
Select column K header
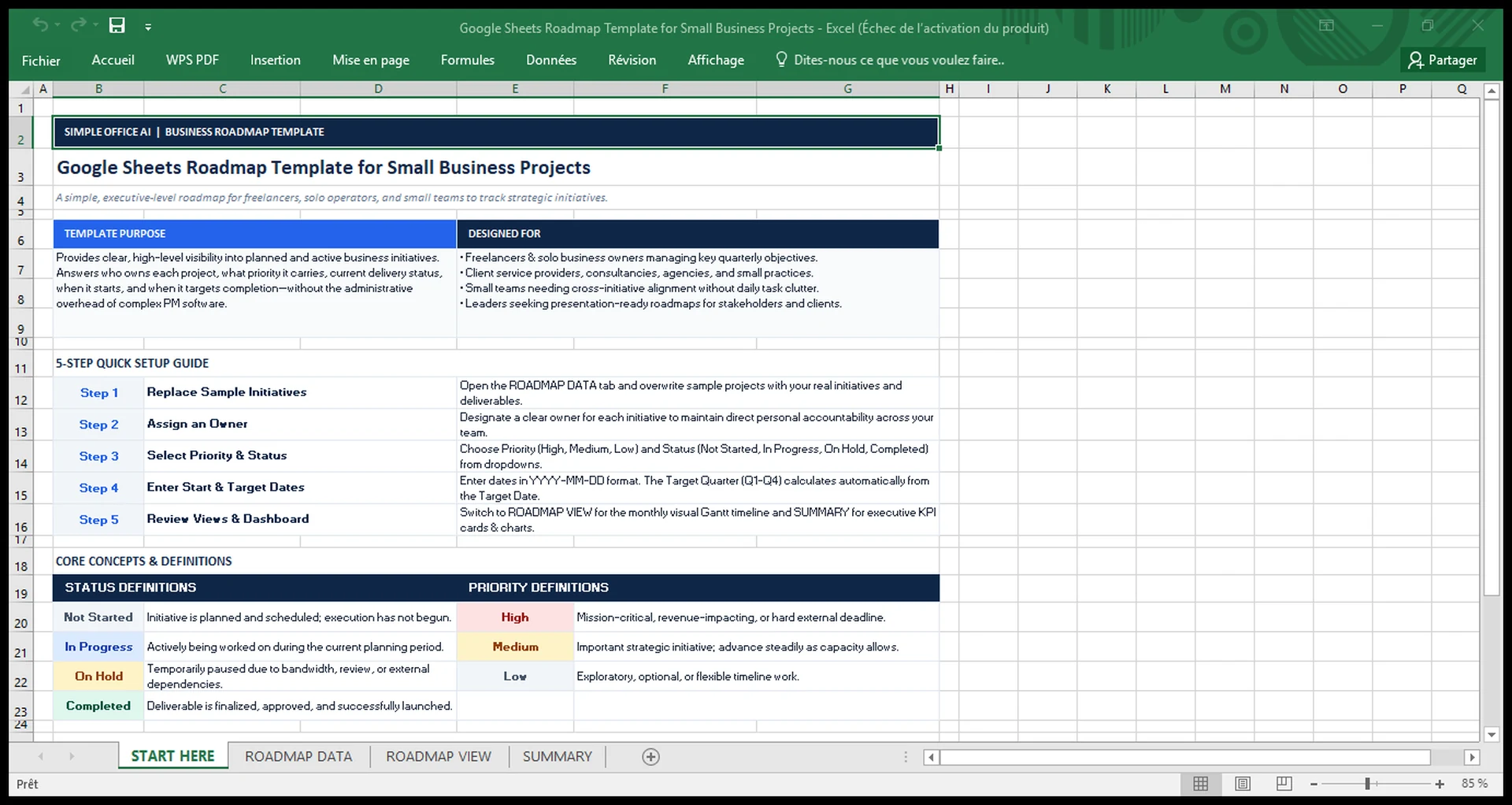point(1106,89)
